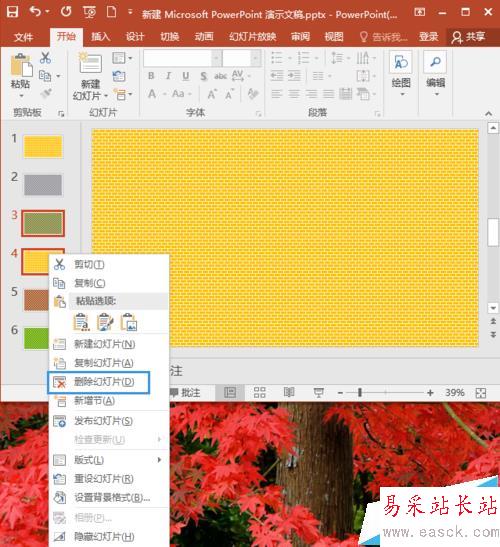Screen dimensions: 500x547
Task: Click the 共享 Share button
Action: coord(468,37)
